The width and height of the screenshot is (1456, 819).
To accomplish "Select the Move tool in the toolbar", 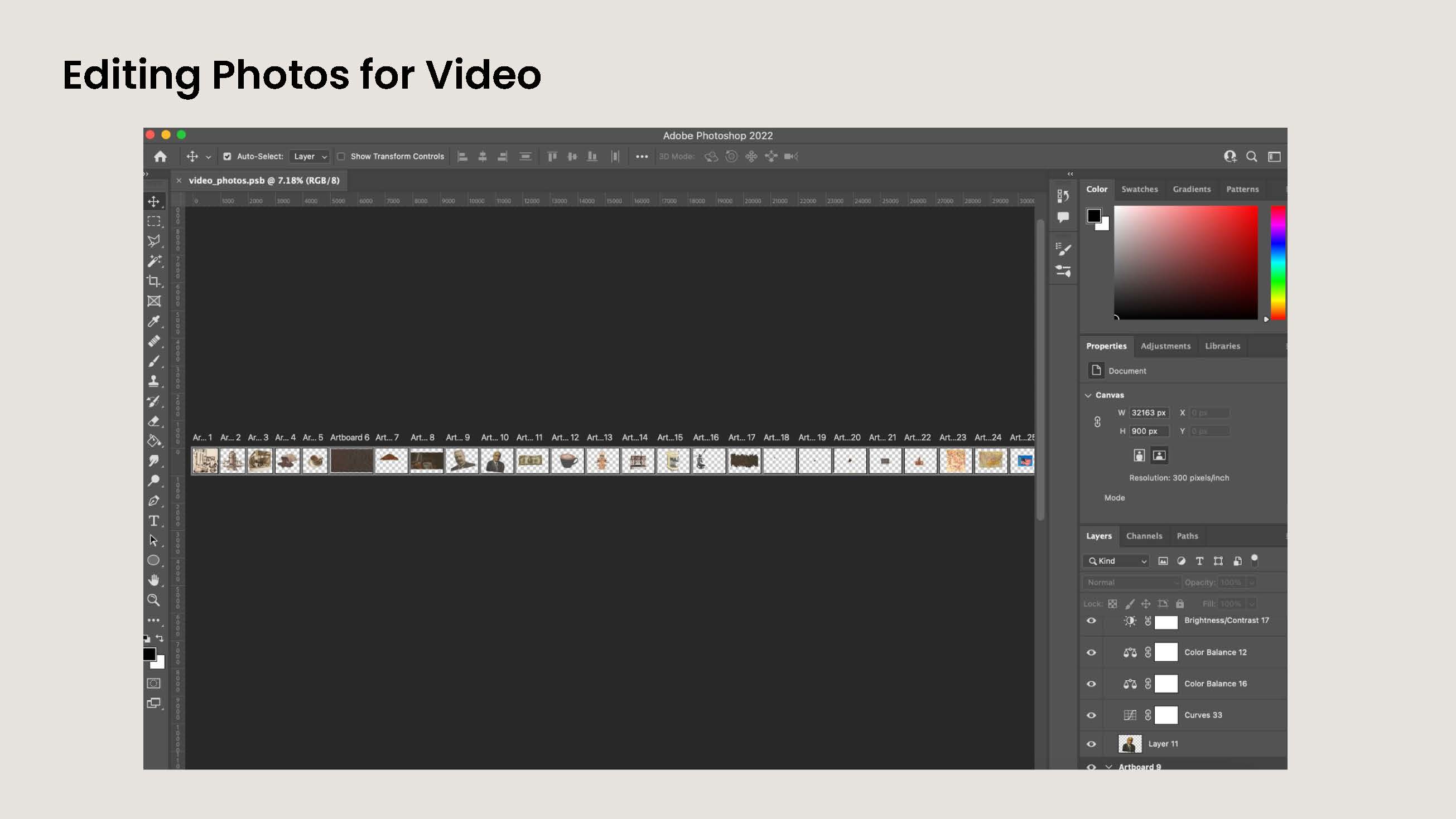I will click(x=153, y=202).
